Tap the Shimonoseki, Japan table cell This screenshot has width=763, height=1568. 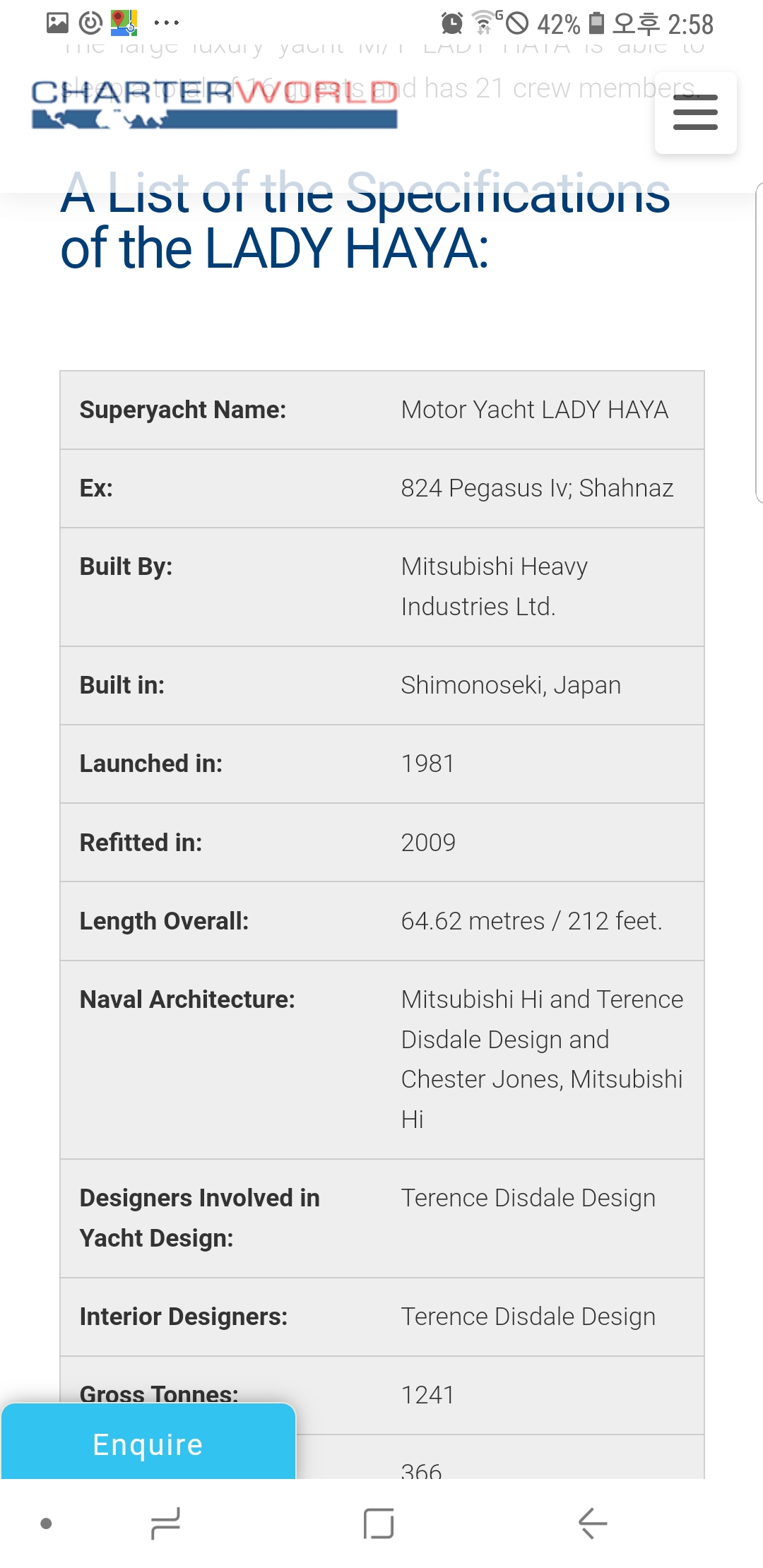point(511,685)
